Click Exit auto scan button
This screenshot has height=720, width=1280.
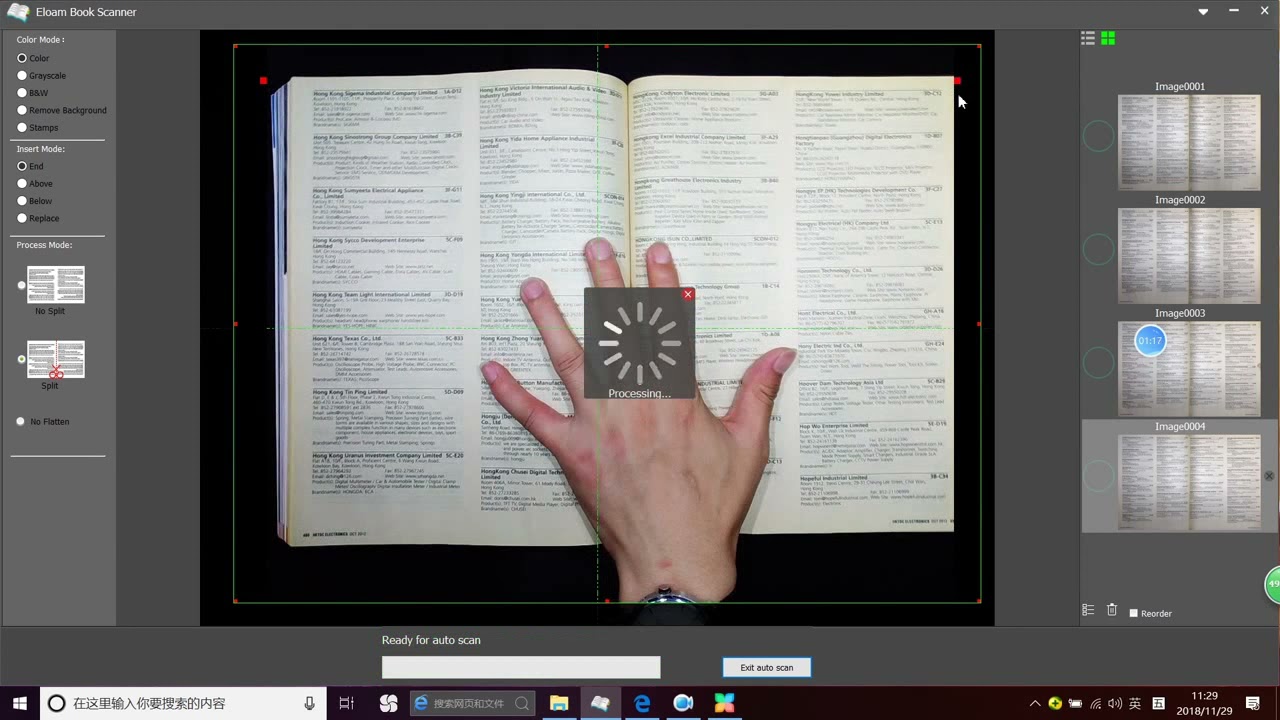coord(767,667)
